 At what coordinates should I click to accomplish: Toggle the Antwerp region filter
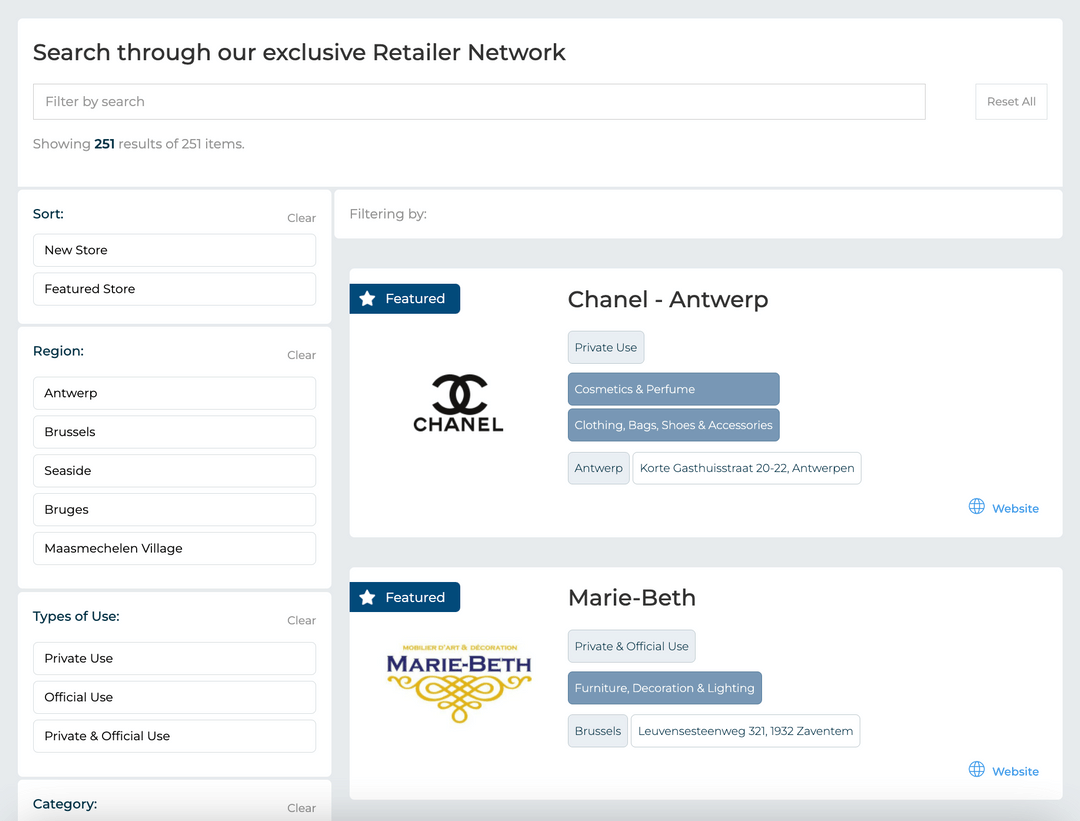point(174,393)
